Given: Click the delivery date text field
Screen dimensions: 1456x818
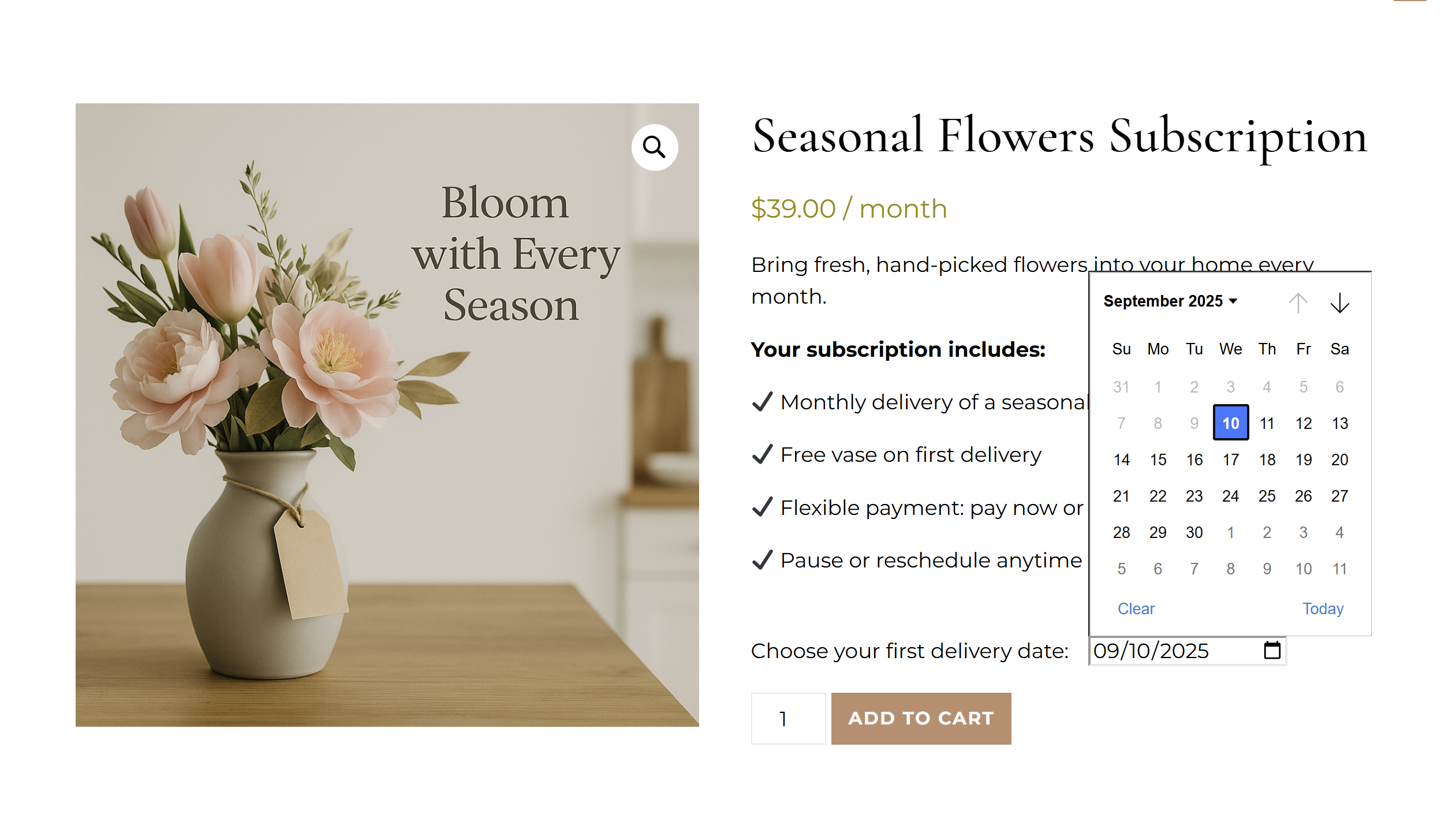Looking at the screenshot, I should [1172, 651].
